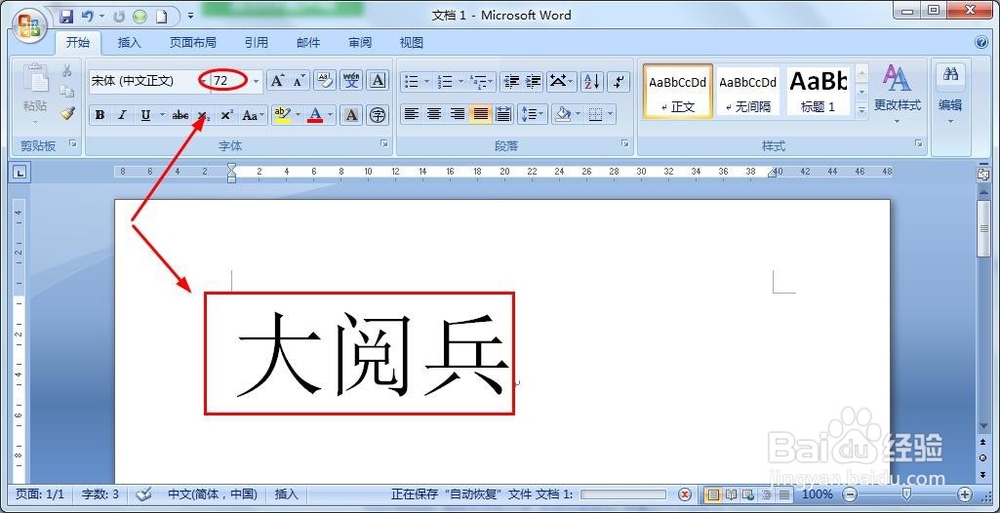The image size is (1000, 513).
Task: Decrease the paragraph indent
Action: point(511,81)
